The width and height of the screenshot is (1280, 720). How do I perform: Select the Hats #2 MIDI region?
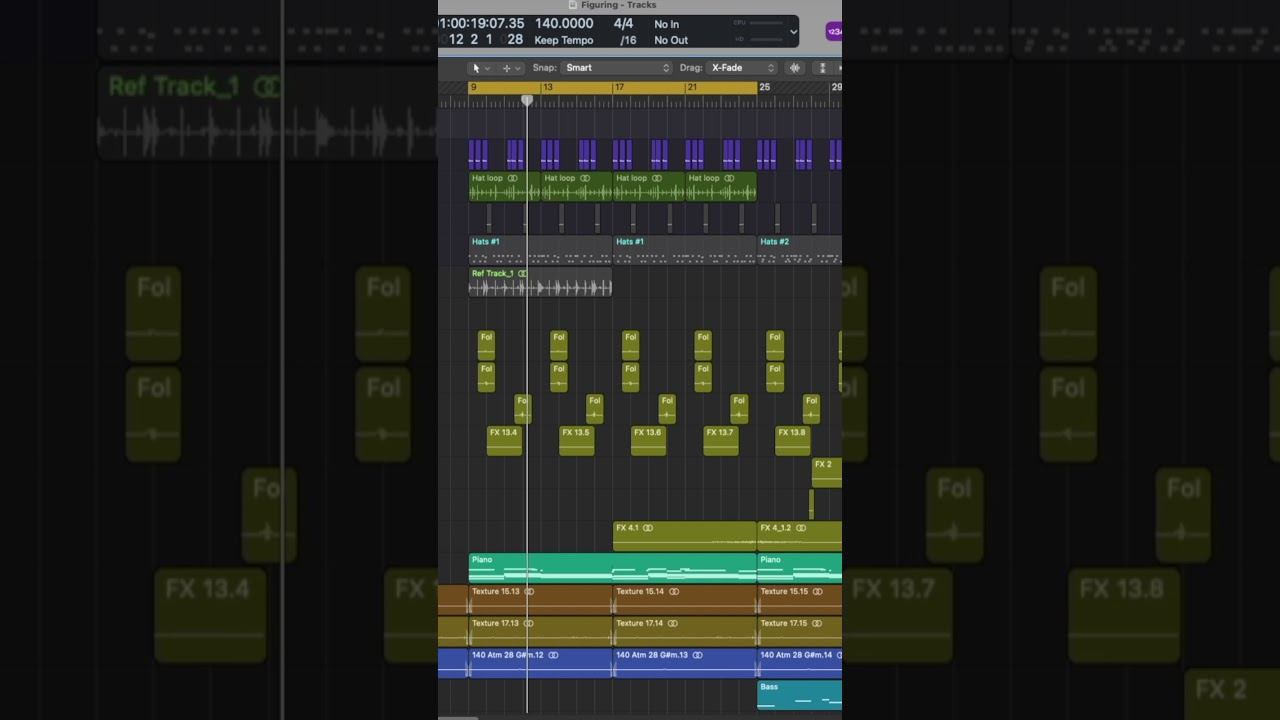click(x=799, y=250)
